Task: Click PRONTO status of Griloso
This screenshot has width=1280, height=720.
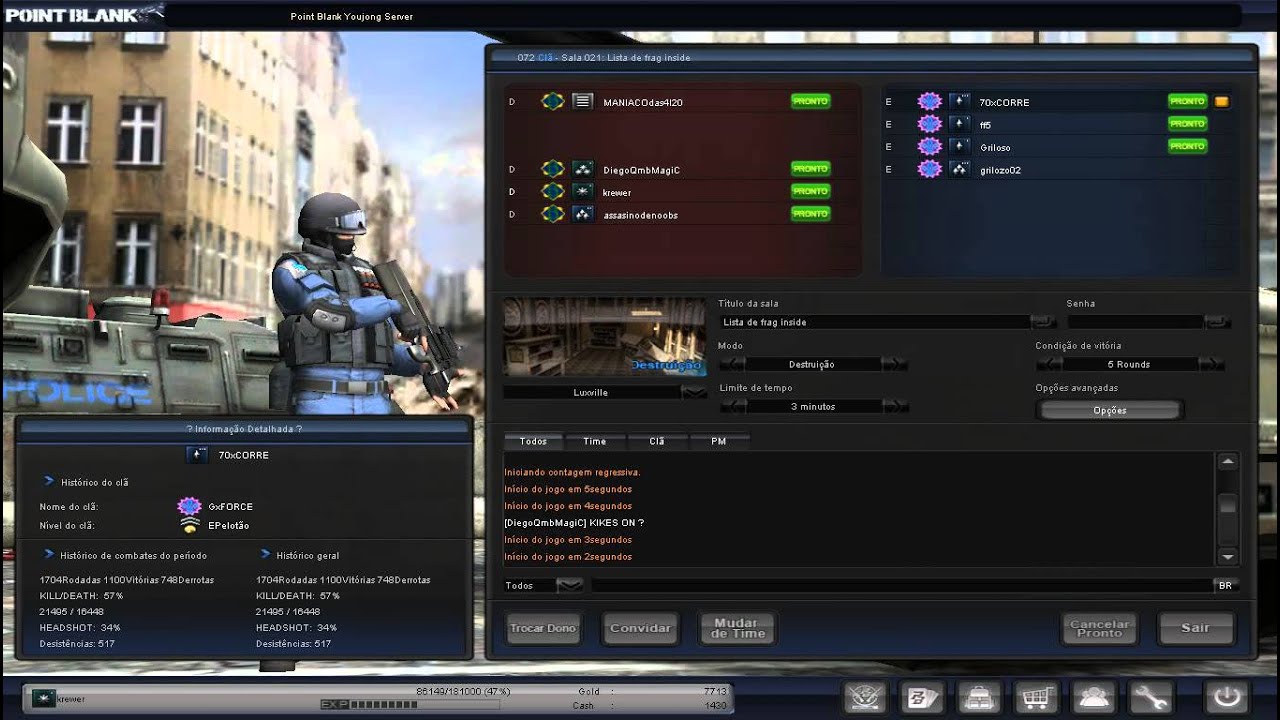Action: 1187,146
